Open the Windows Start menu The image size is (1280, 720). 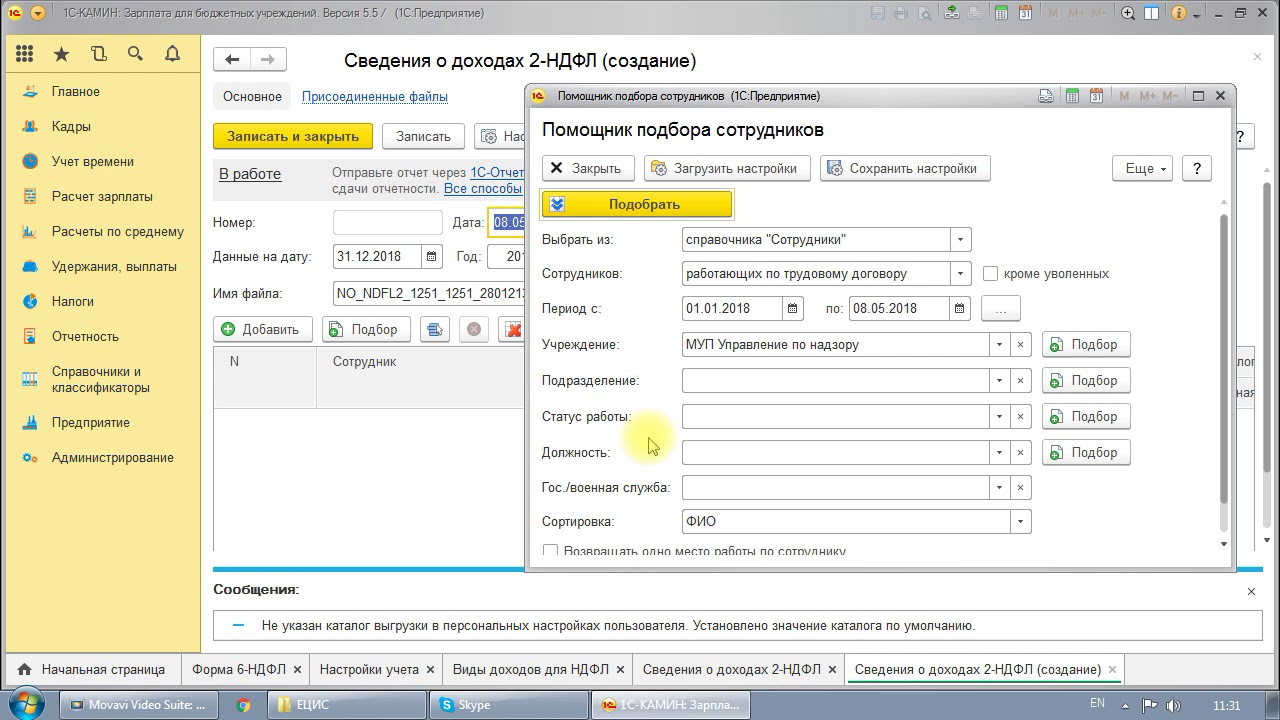point(27,703)
